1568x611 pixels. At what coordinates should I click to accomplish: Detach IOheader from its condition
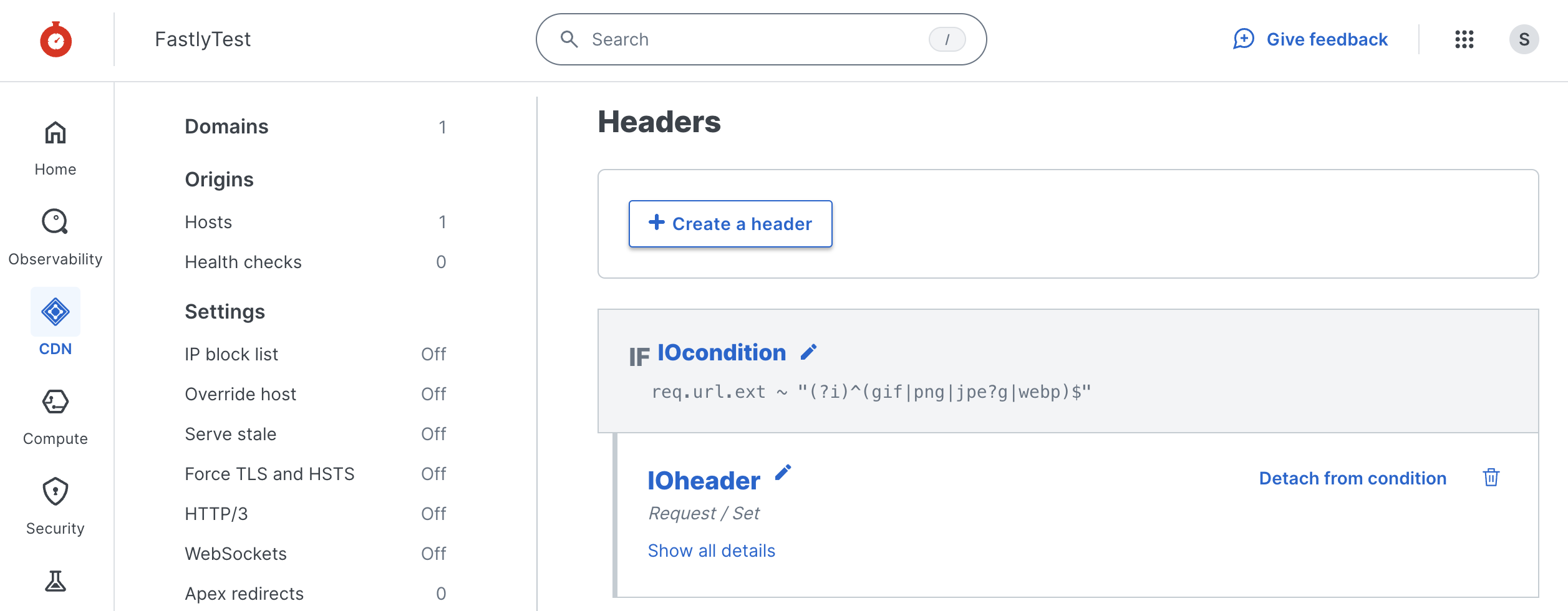(x=1353, y=478)
